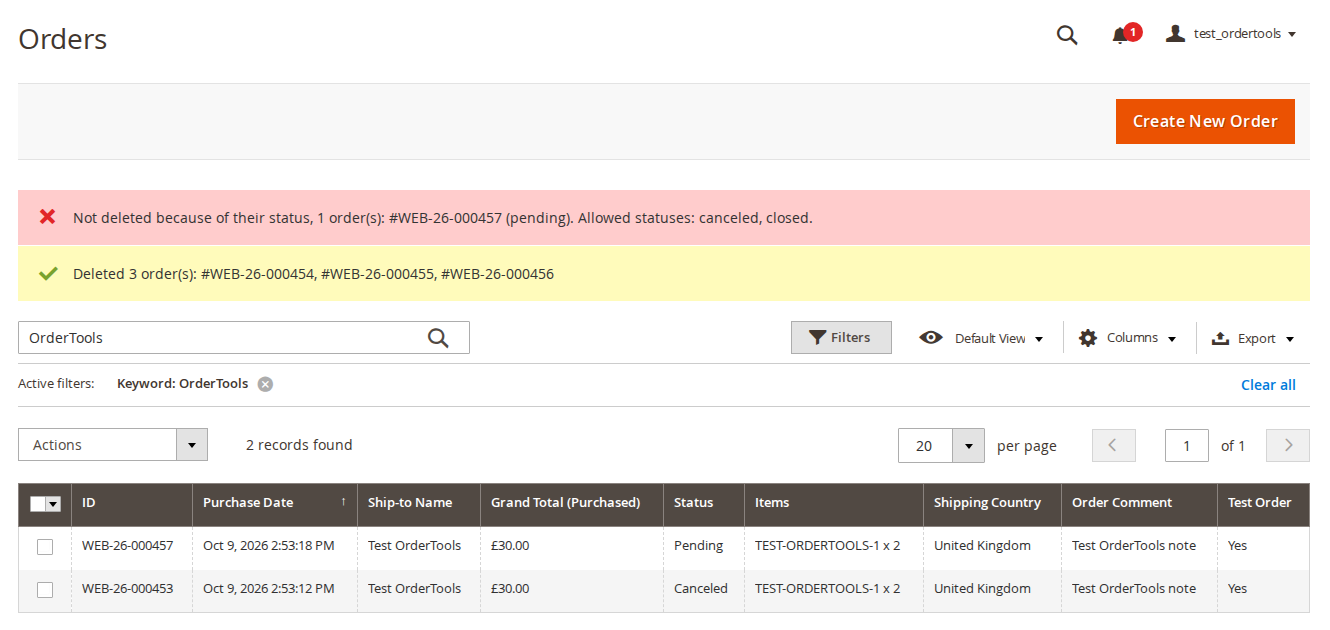Click the Orders page title
This screenshot has height=630, width=1330.
point(63,39)
